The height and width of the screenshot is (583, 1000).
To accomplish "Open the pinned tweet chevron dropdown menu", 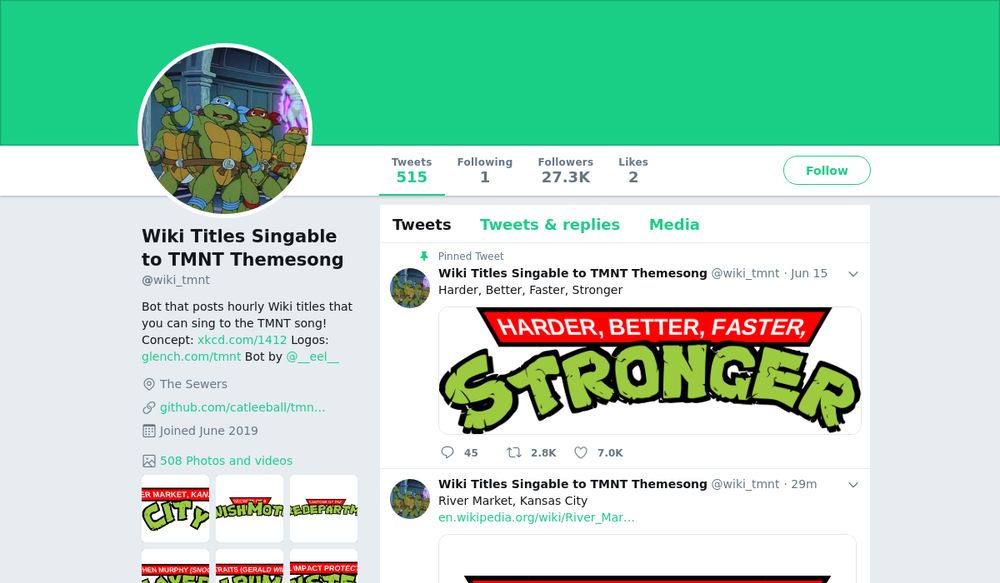I will [853, 274].
